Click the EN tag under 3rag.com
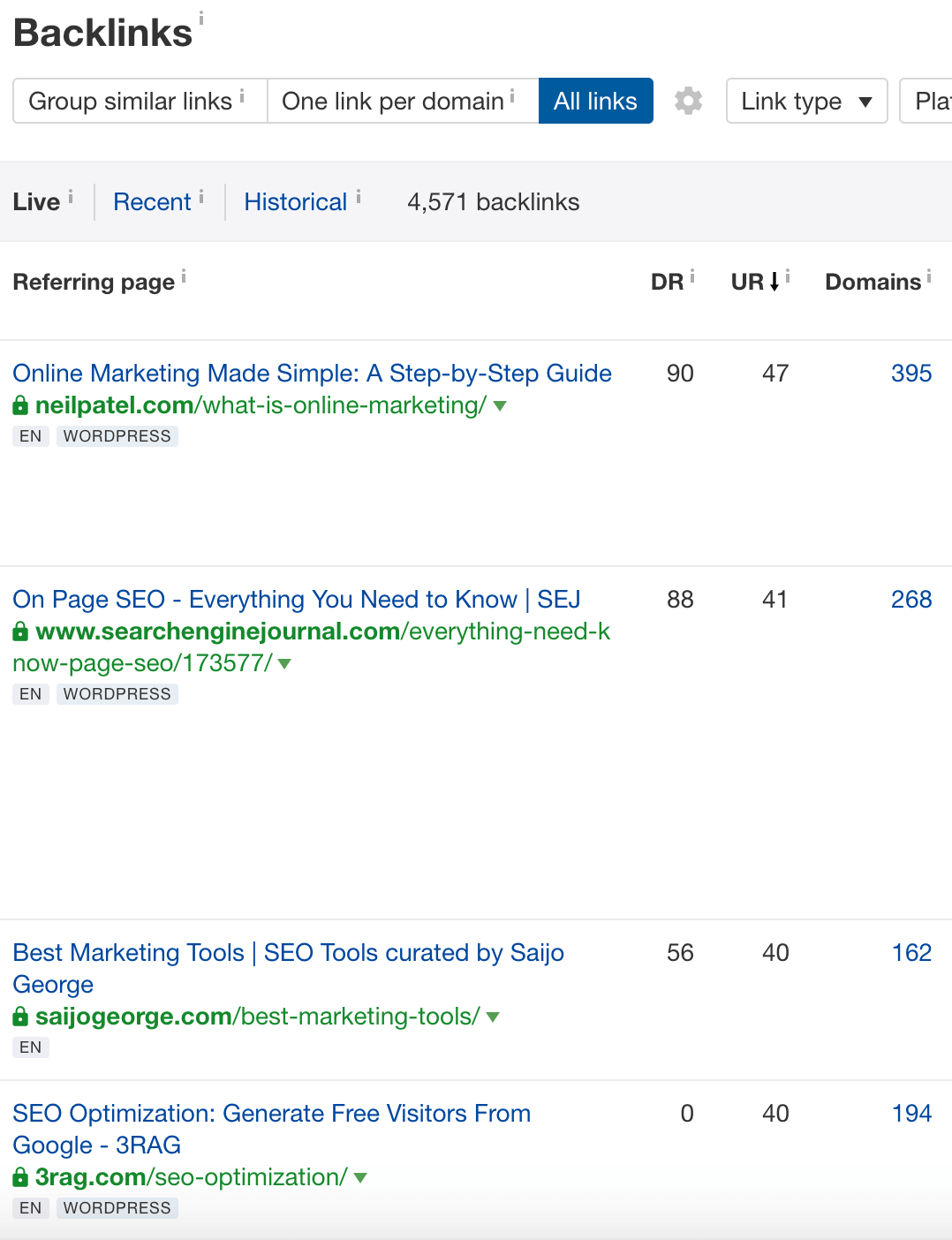Viewport: 952px width, 1240px height. tap(31, 1208)
